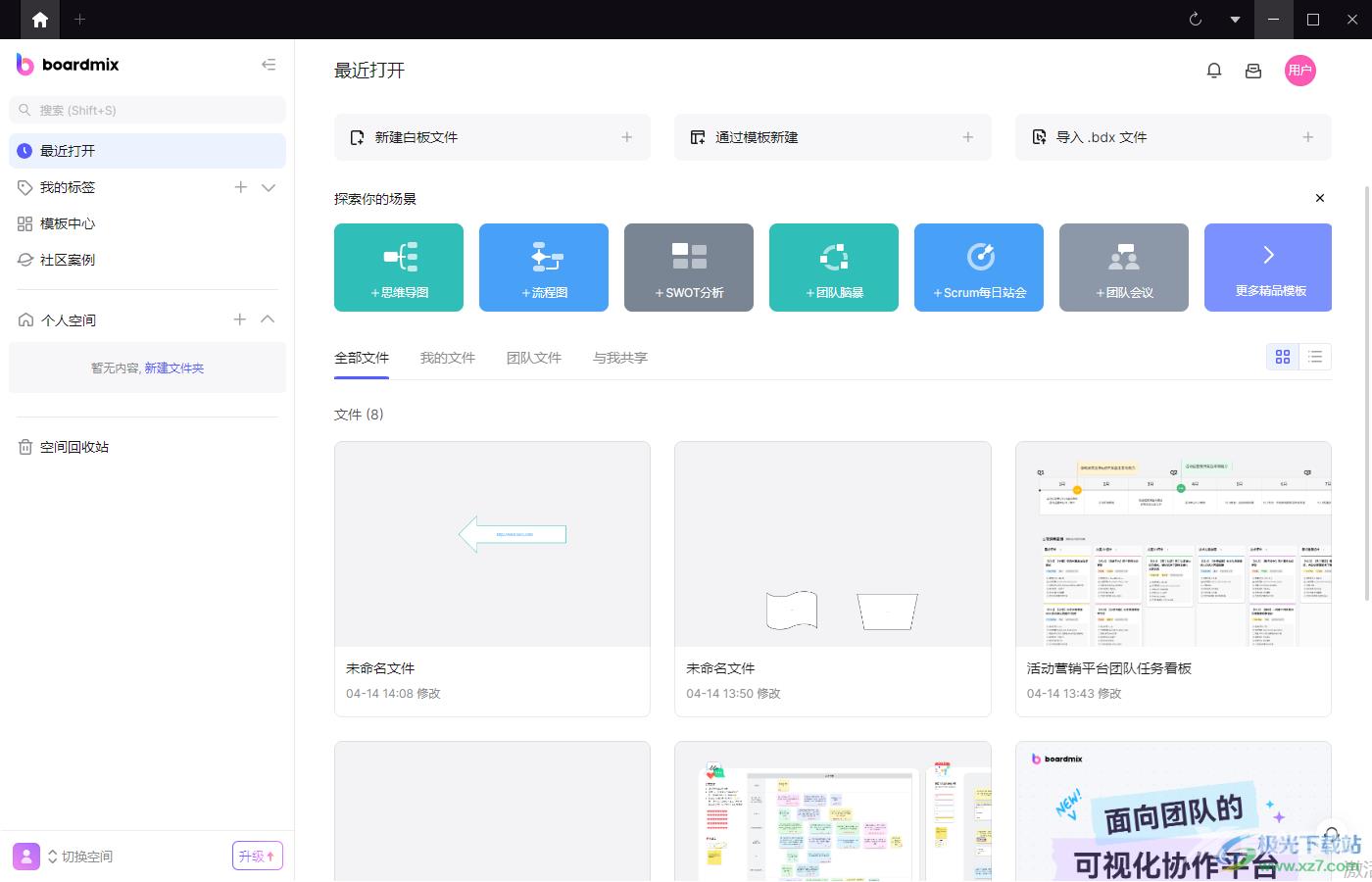The width and height of the screenshot is (1372, 882).
Task: Click the refresh icon in title bar
Action: click(1196, 20)
